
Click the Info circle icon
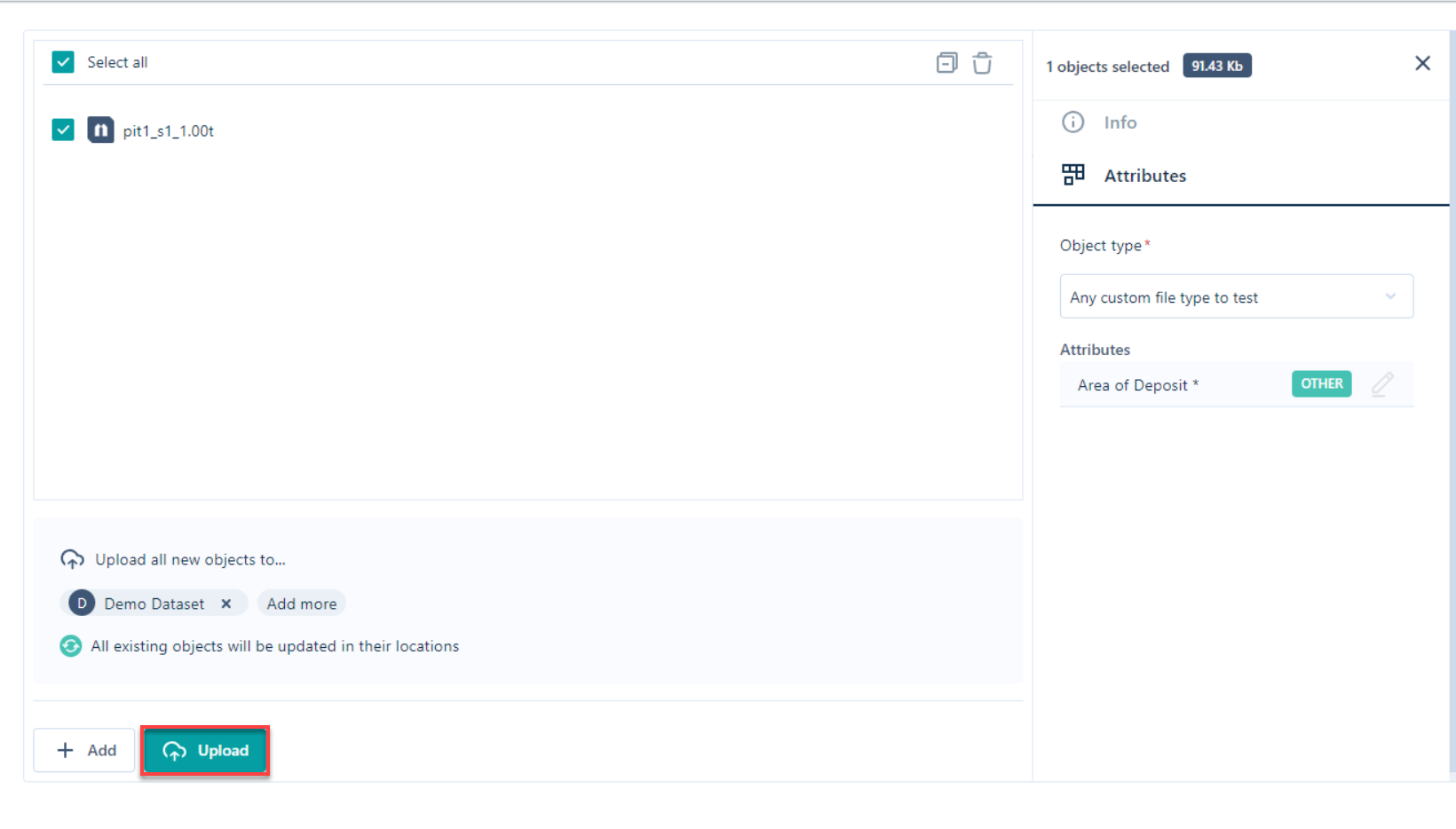[1072, 122]
